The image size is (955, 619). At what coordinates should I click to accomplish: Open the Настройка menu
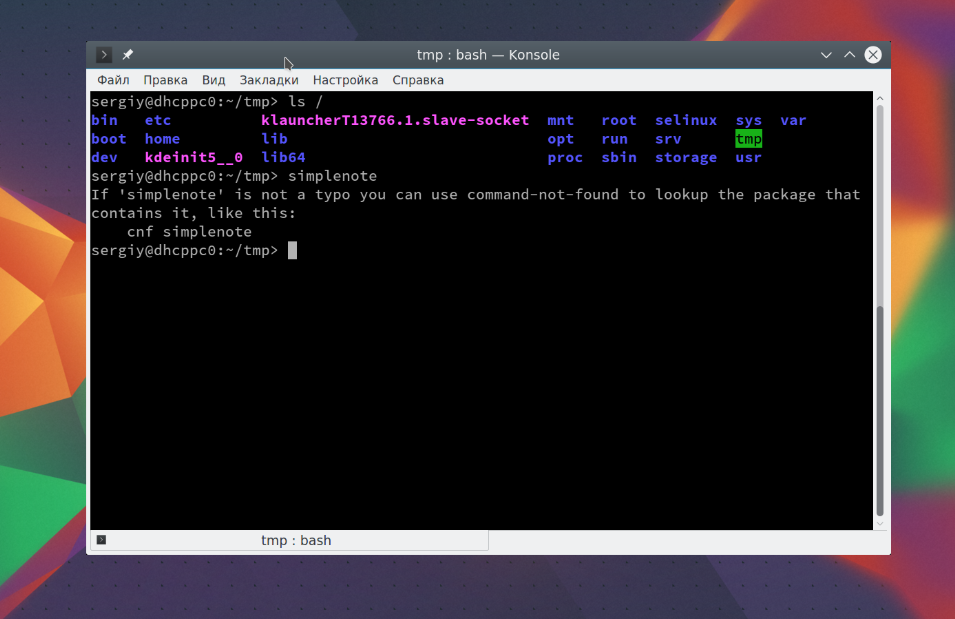[x=345, y=80]
